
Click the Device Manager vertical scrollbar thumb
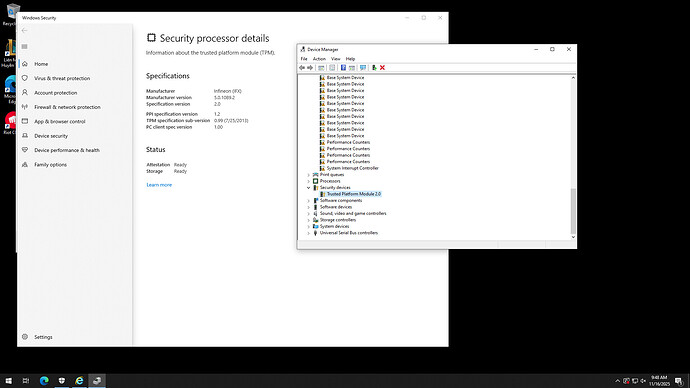click(x=573, y=211)
